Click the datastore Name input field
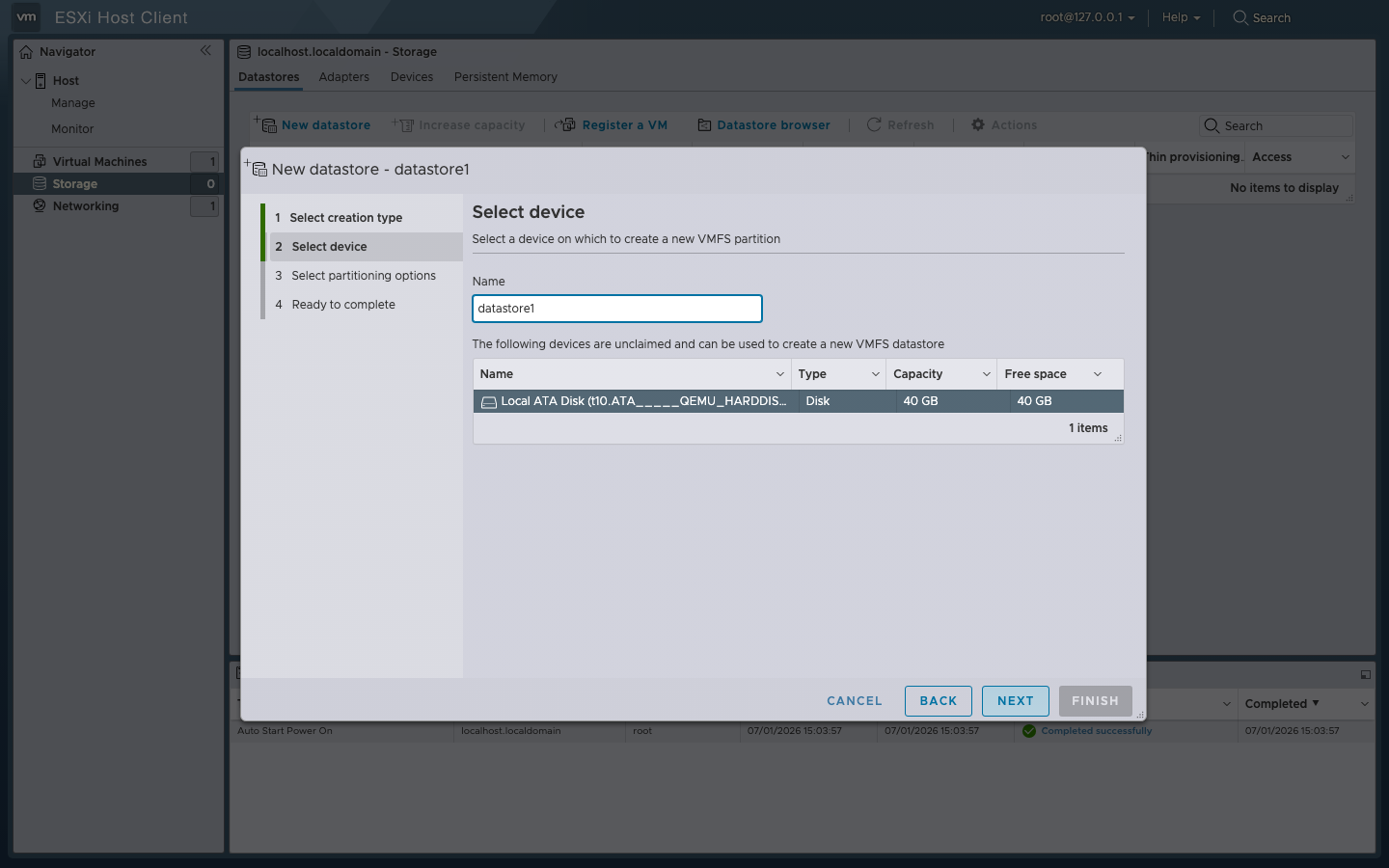Screen dimensions: 1389x868 point(617,309)
